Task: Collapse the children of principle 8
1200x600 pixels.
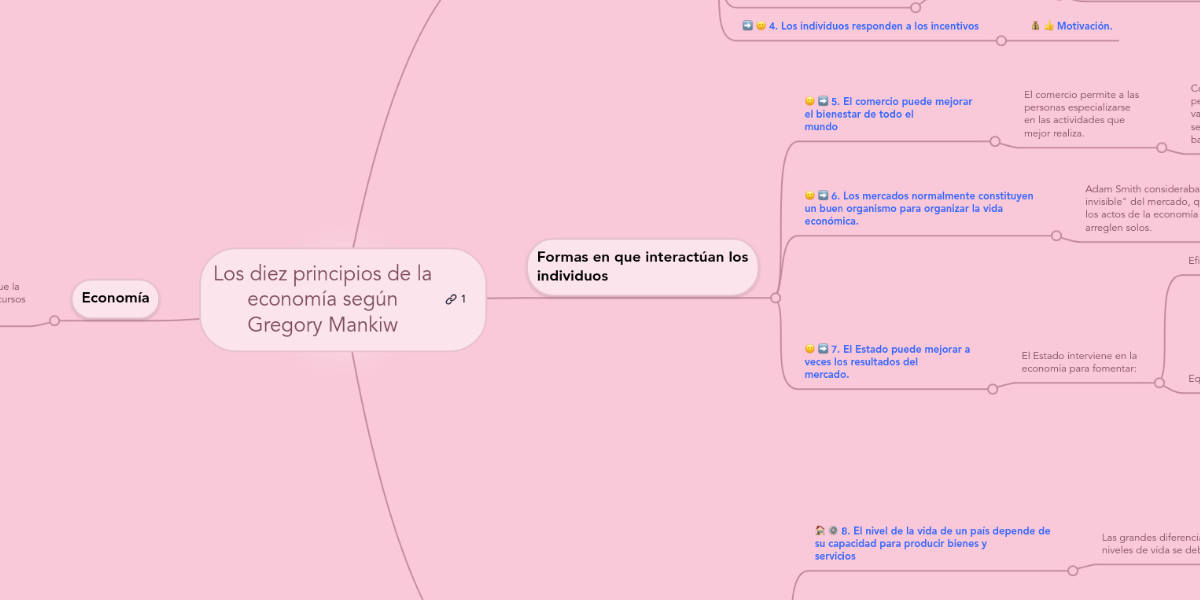Action: 1073,571
